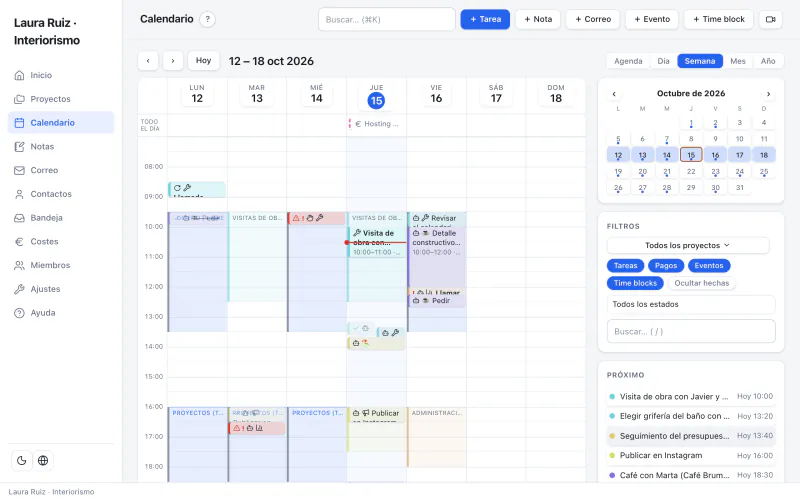800x500 pixels.
Task: Add a new Time block
Action: tap(719, 19)
